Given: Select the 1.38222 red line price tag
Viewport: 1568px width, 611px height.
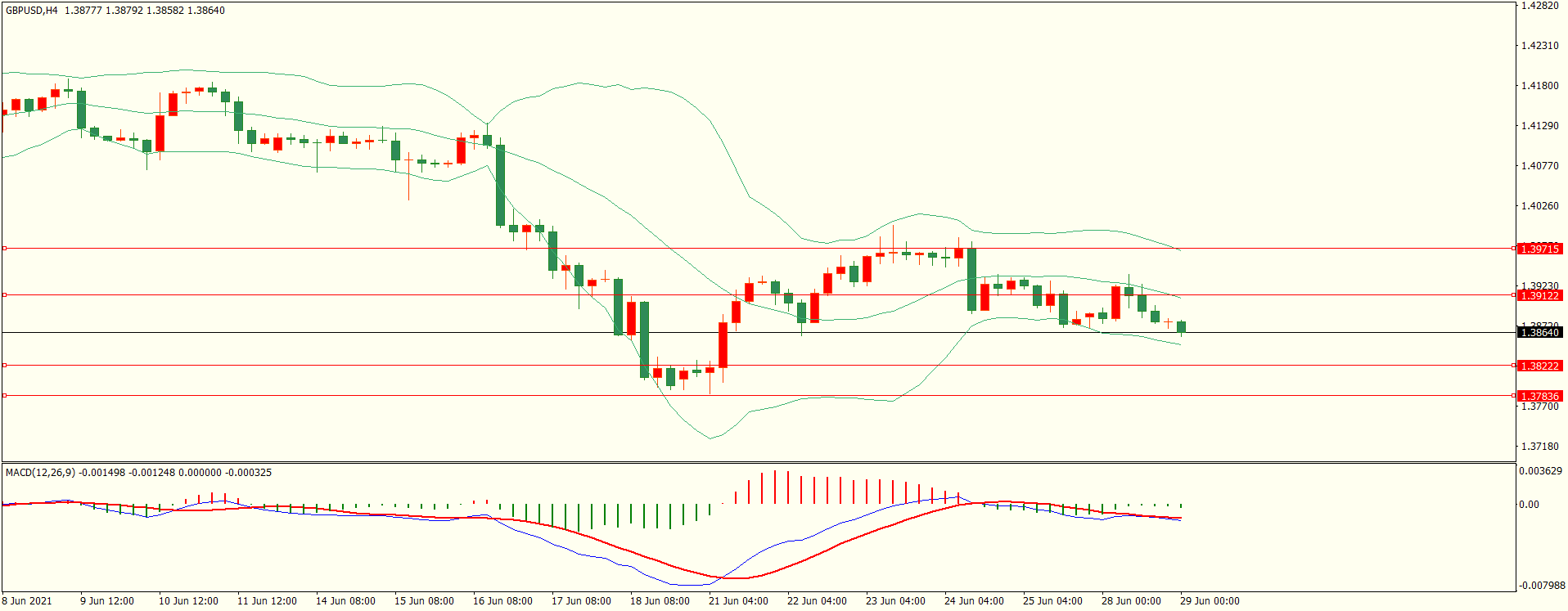Looking at the screenshot, I should 1539,366.
